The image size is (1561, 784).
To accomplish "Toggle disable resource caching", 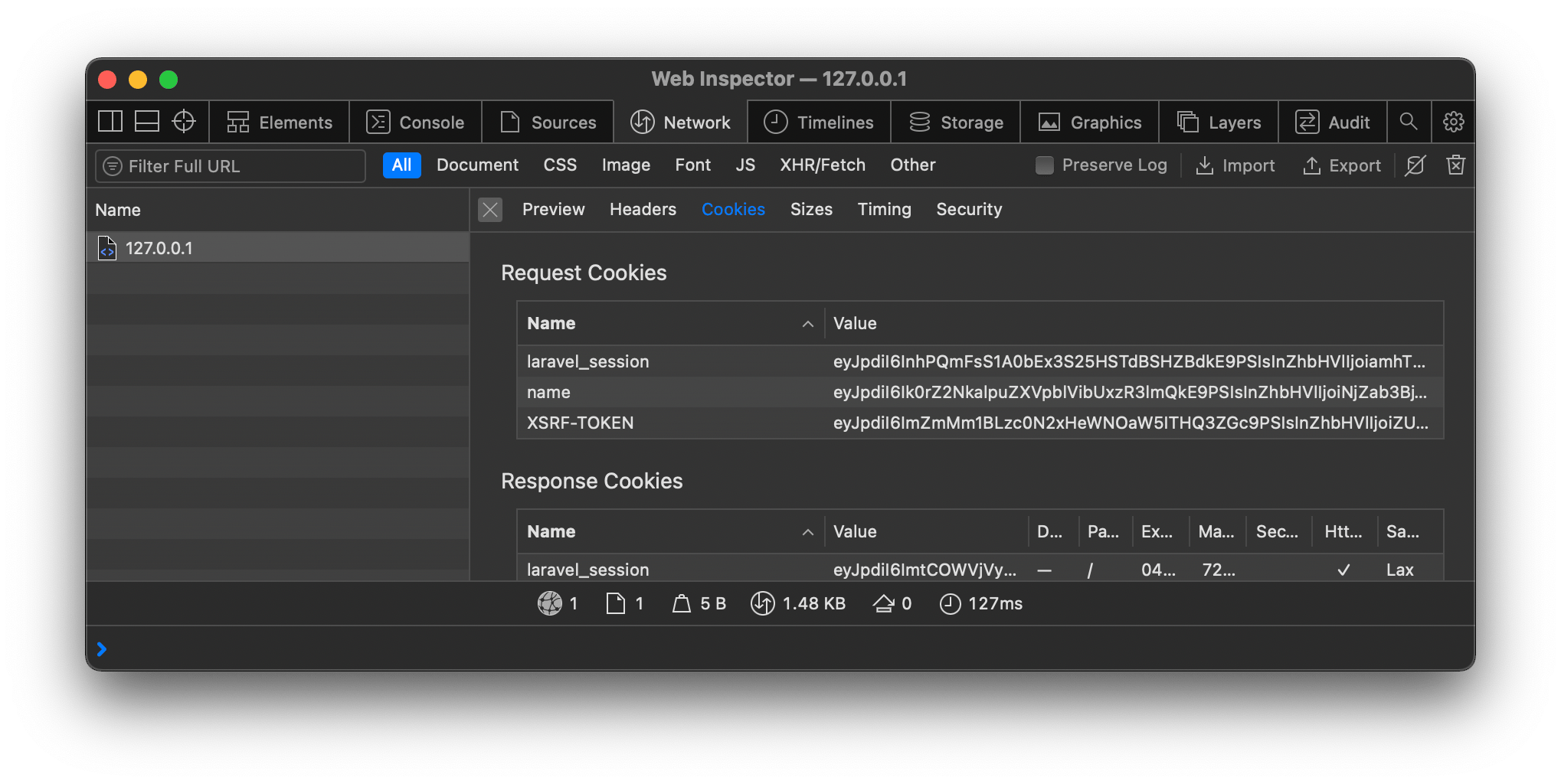I will pos(1415,165).
